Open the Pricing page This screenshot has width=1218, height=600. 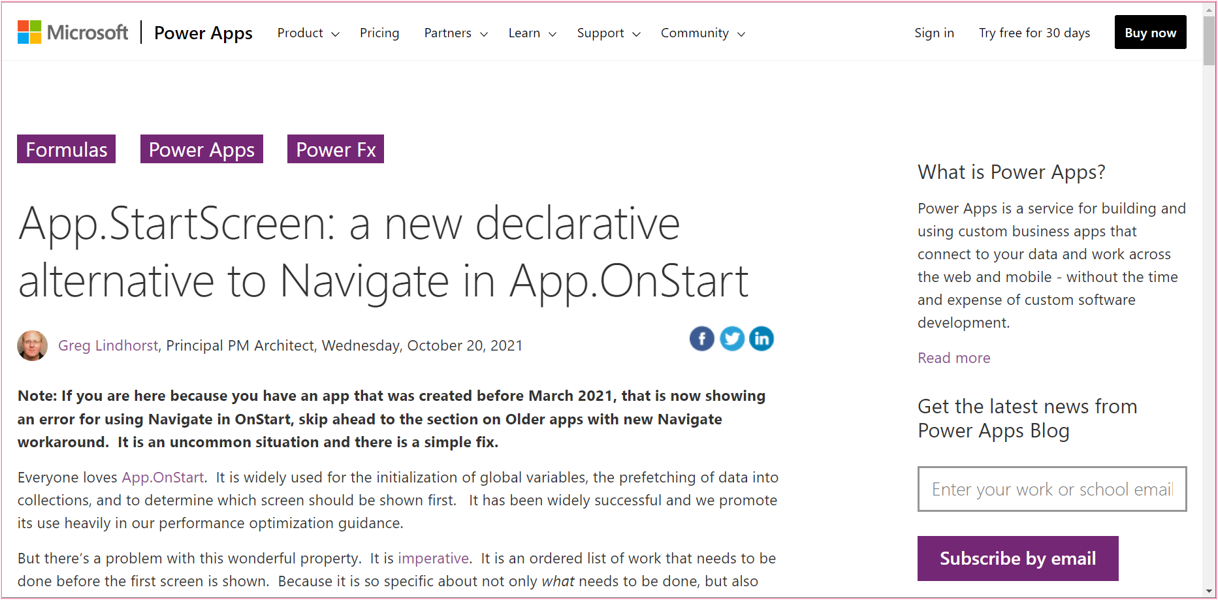pyautogui.click(x=379, y=33)
